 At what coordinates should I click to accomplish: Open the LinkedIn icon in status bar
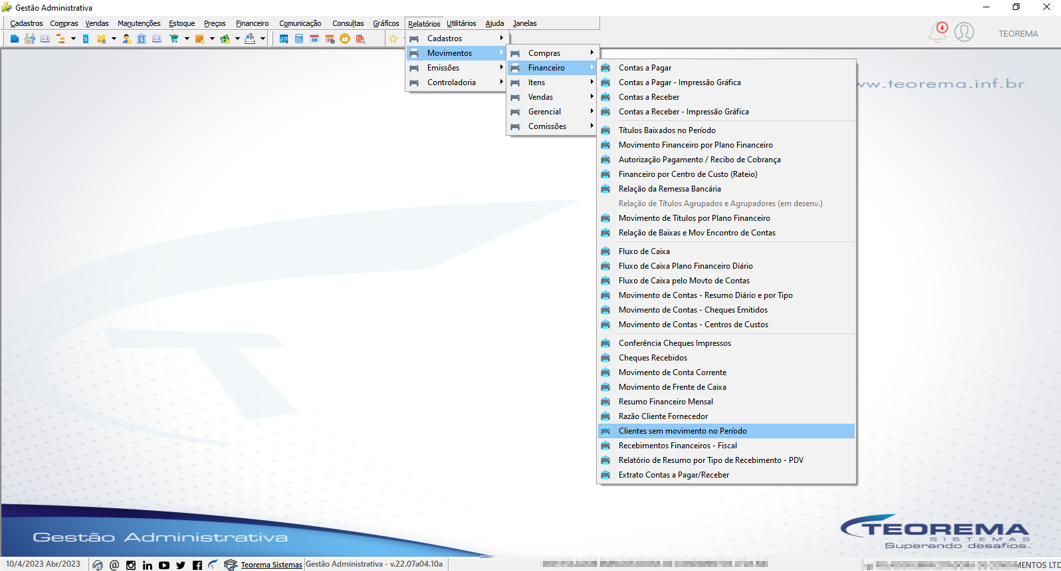point(148,565)
